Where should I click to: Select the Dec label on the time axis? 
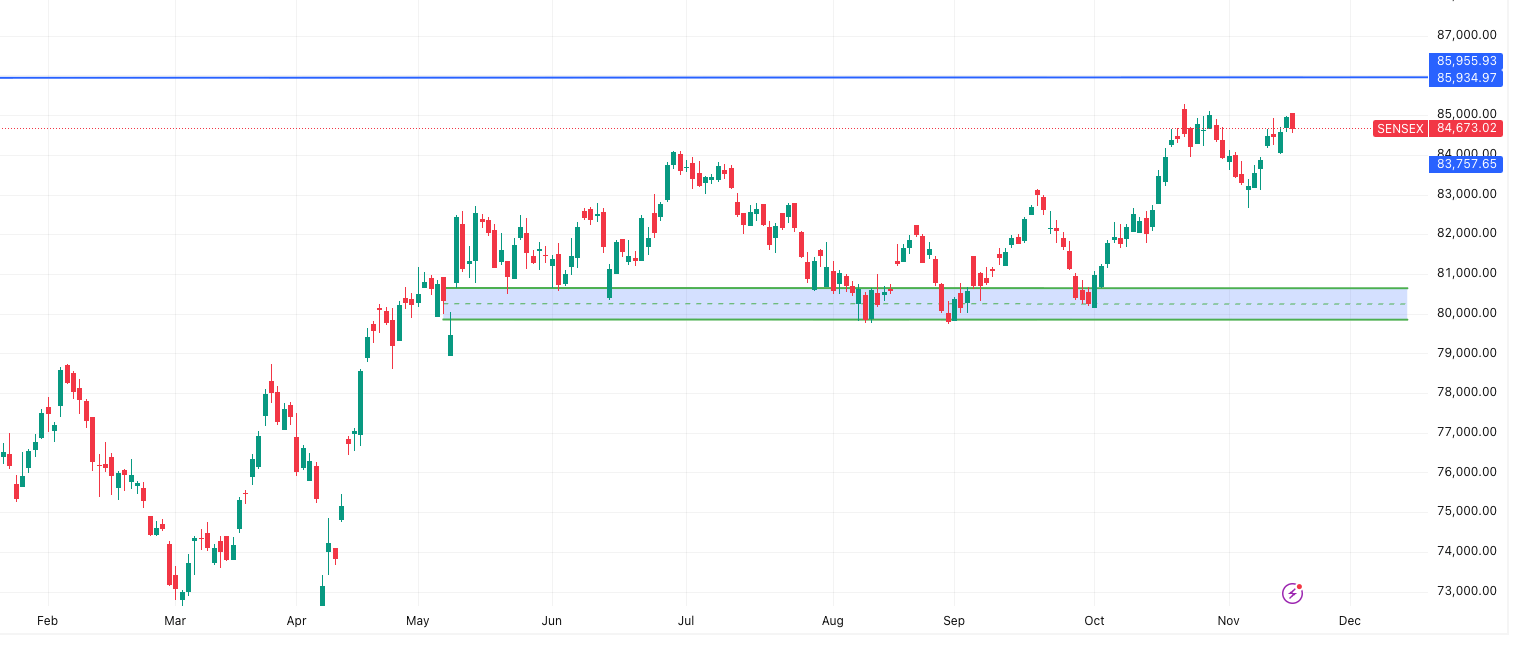(1349, 620)
